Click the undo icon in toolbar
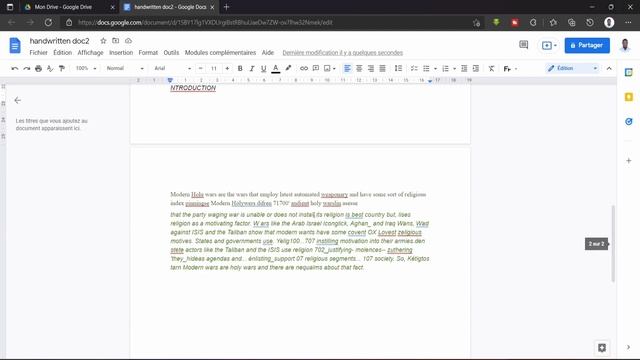640x360 pixels. [x=15, y=69]
